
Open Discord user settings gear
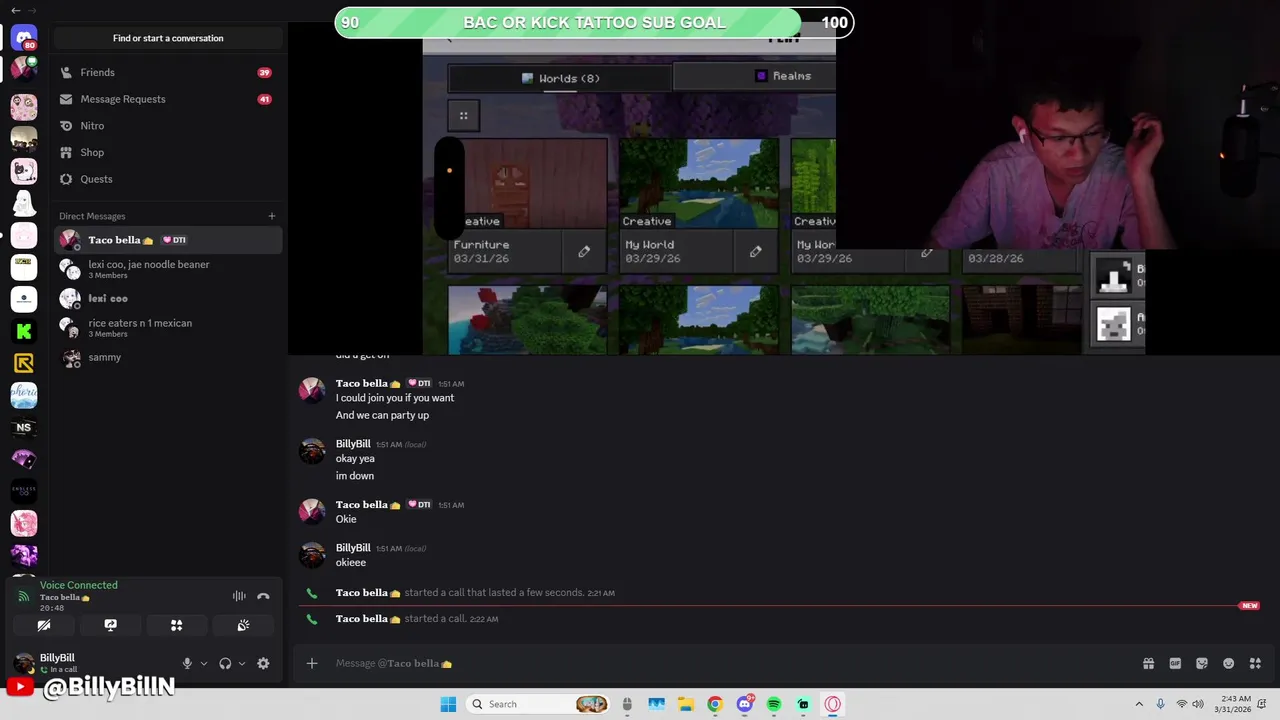point(263,663)
